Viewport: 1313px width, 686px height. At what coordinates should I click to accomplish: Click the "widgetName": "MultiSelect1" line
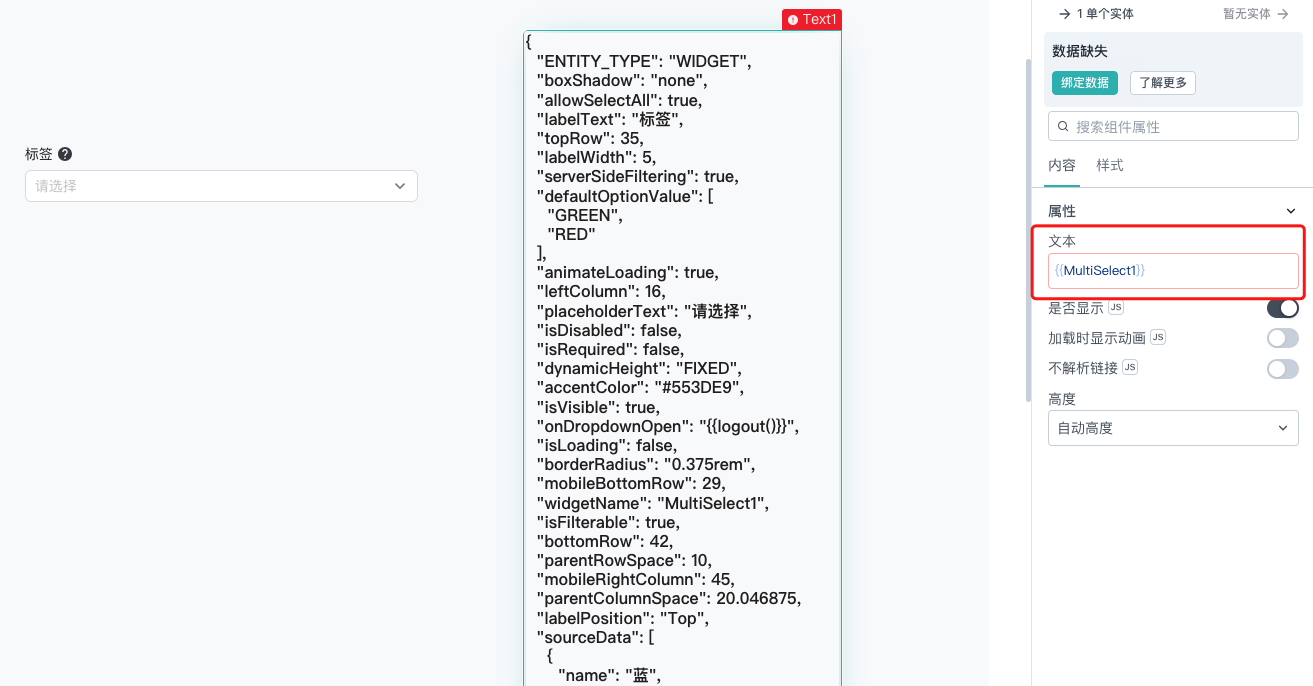(653, 503)
